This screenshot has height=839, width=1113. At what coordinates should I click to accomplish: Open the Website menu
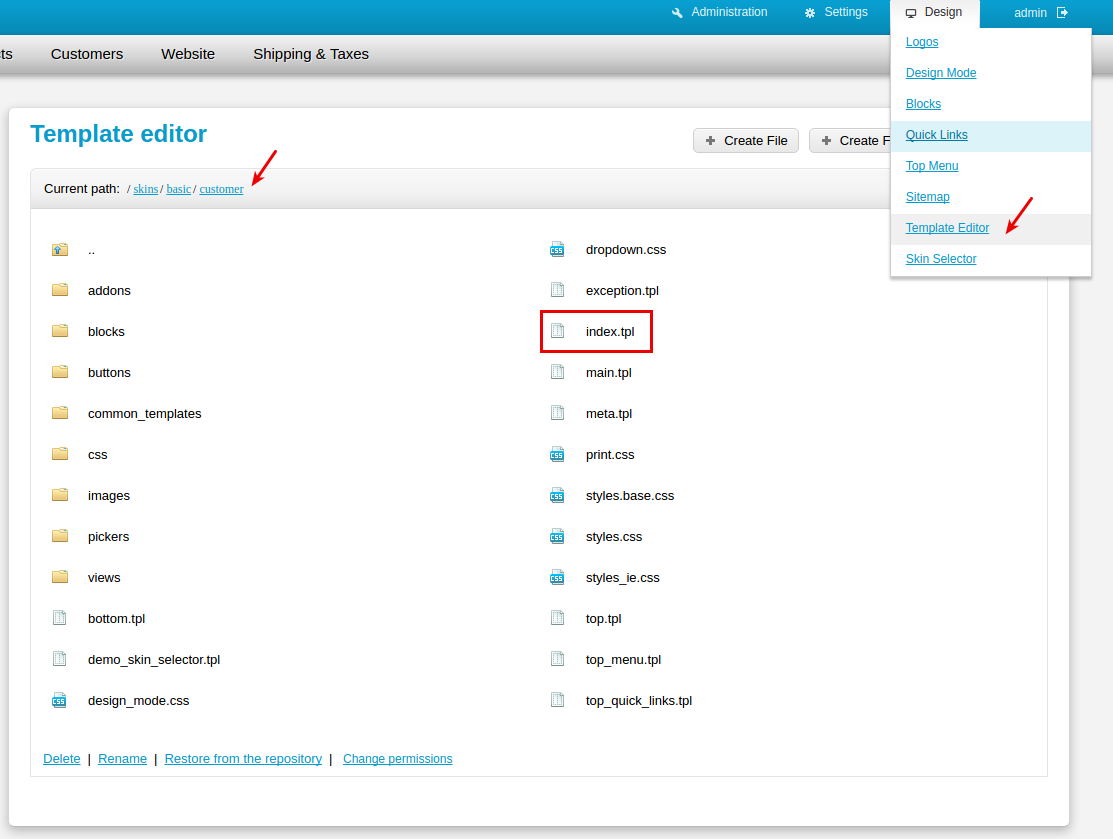[188, 54]
